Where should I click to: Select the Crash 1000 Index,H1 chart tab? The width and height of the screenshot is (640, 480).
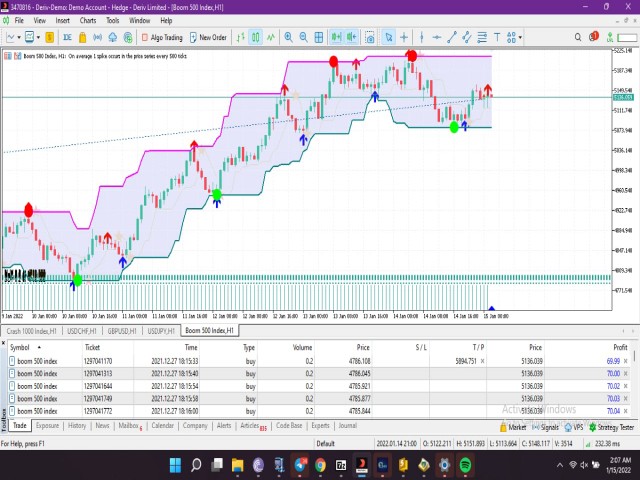click(x=31, y=331)
